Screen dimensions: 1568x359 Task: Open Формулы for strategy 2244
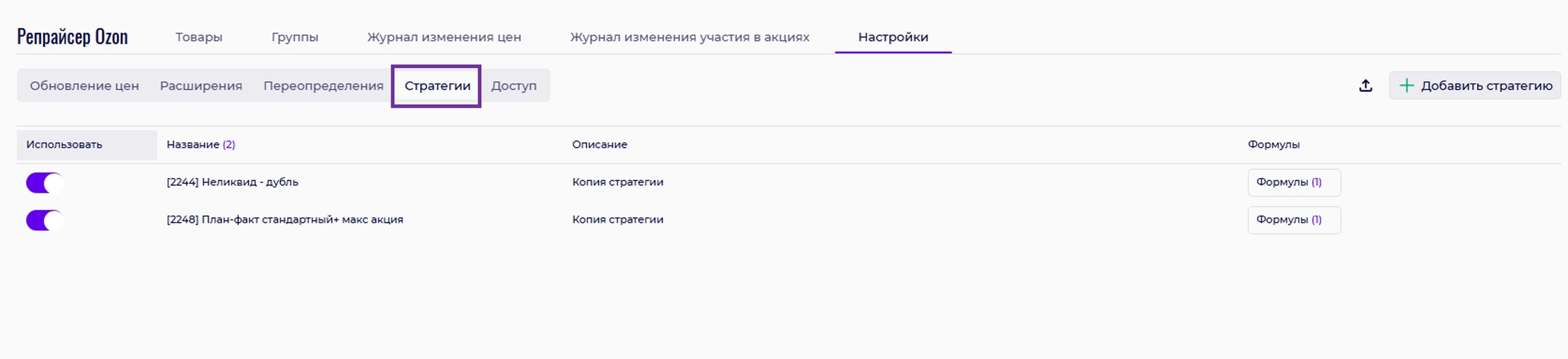pos(1293,183)
